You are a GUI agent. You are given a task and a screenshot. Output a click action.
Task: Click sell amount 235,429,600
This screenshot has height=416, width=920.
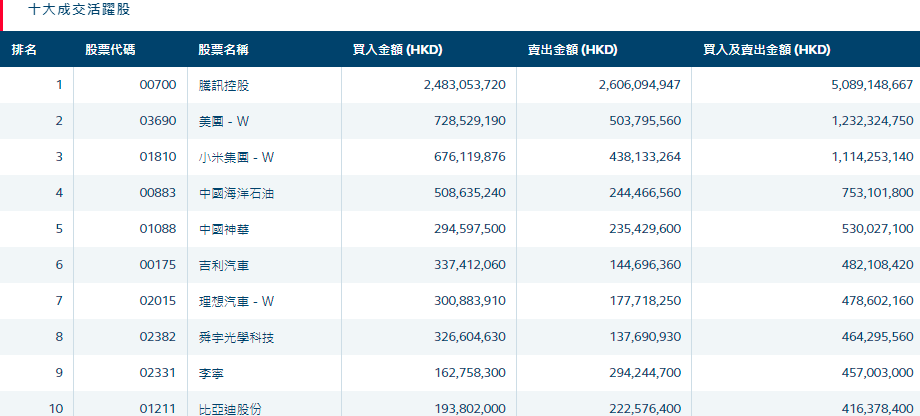coord(645,229)
